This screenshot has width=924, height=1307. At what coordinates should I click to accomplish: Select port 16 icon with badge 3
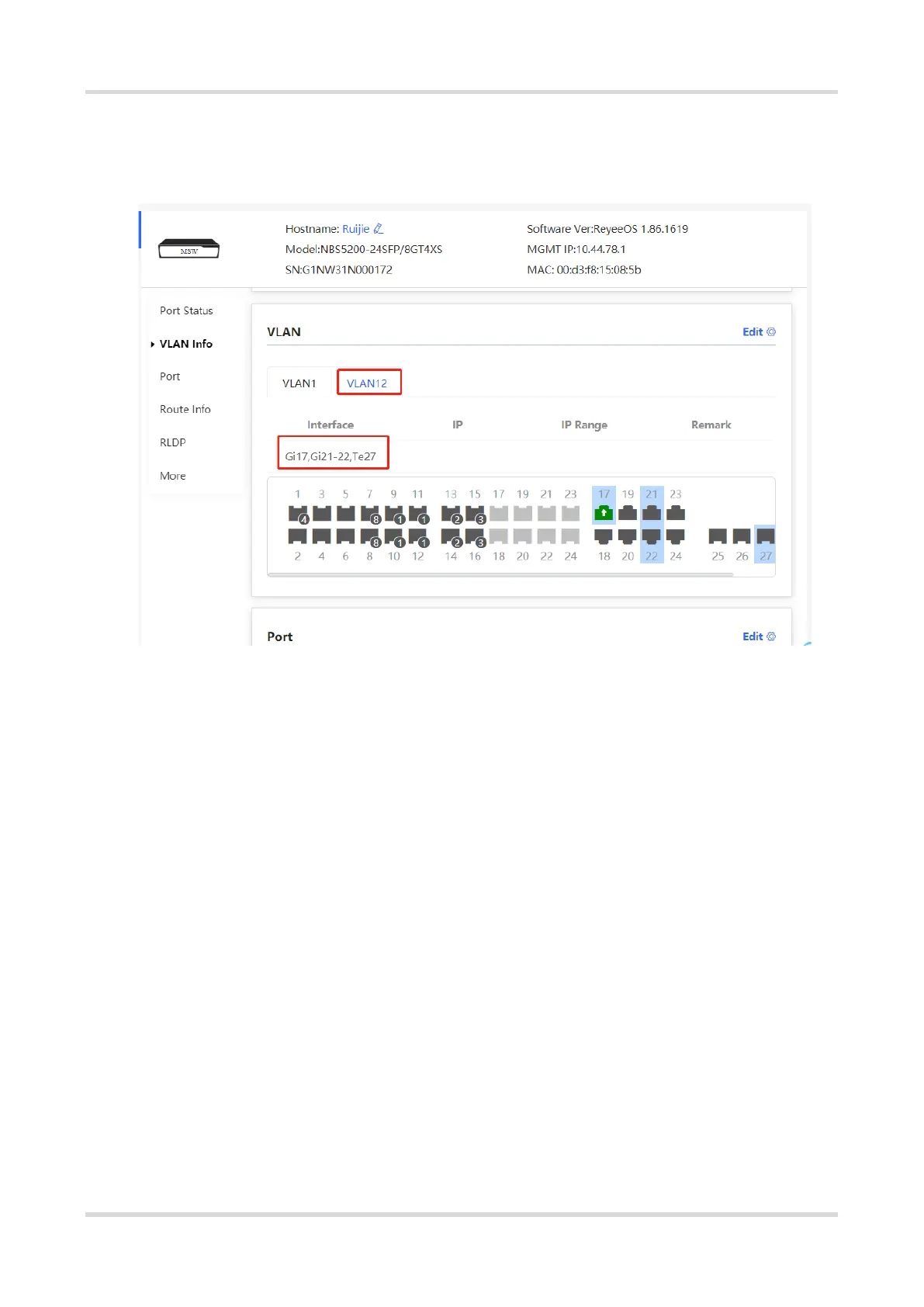pos(475,536)
